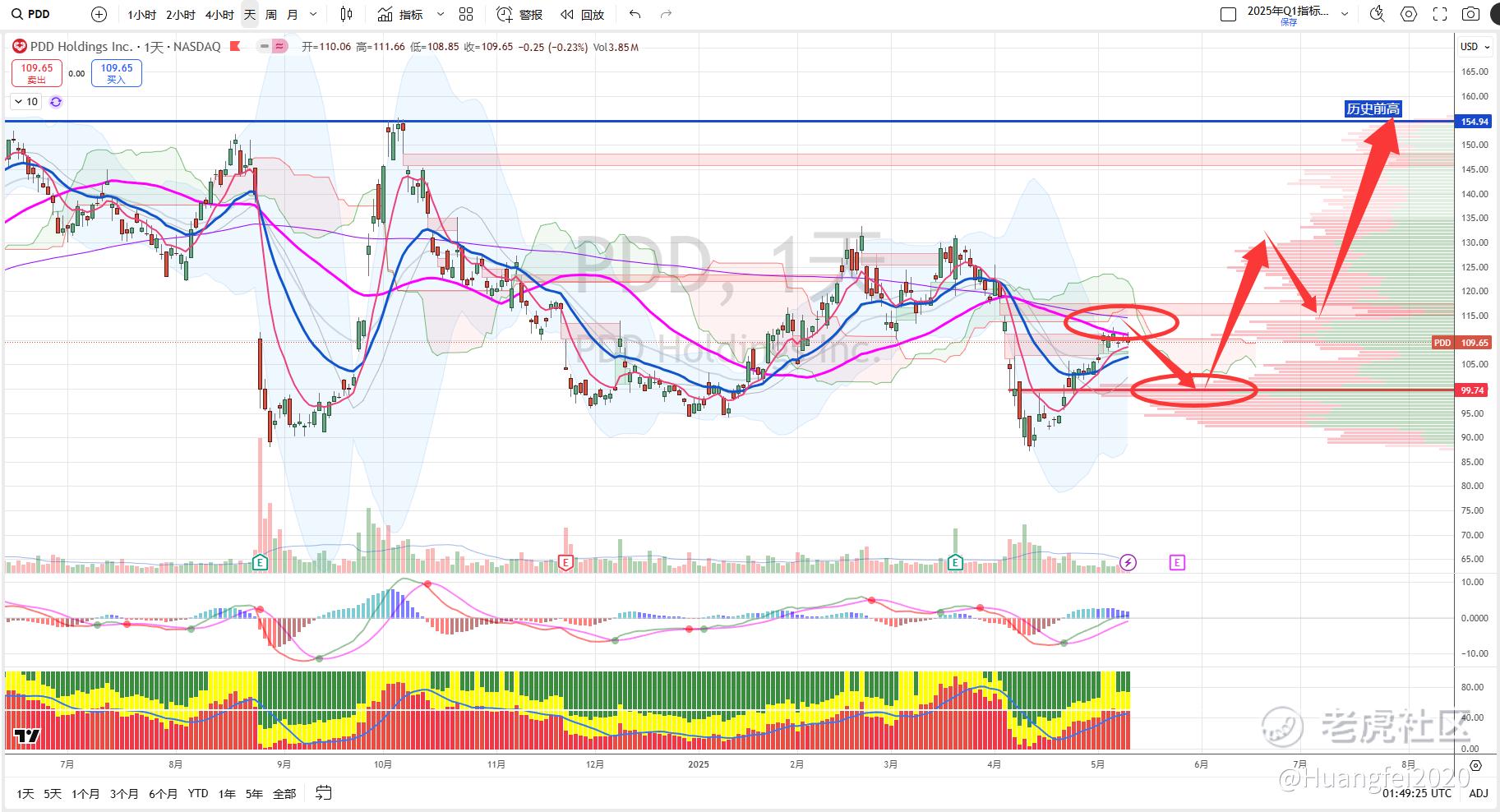Viewport: 1500px width, 812px height.
Task: Select the 154.94 price line label
Action: tap(1475, 122)
